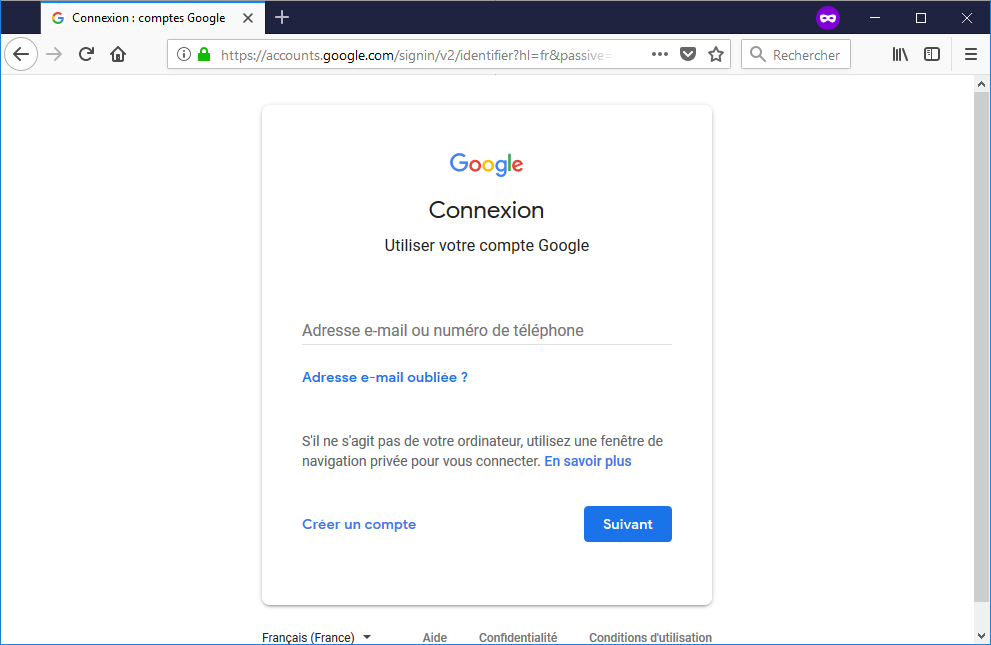Click the green padlock security icon
Screen dimensions: 991x645
tap(204, 54)
